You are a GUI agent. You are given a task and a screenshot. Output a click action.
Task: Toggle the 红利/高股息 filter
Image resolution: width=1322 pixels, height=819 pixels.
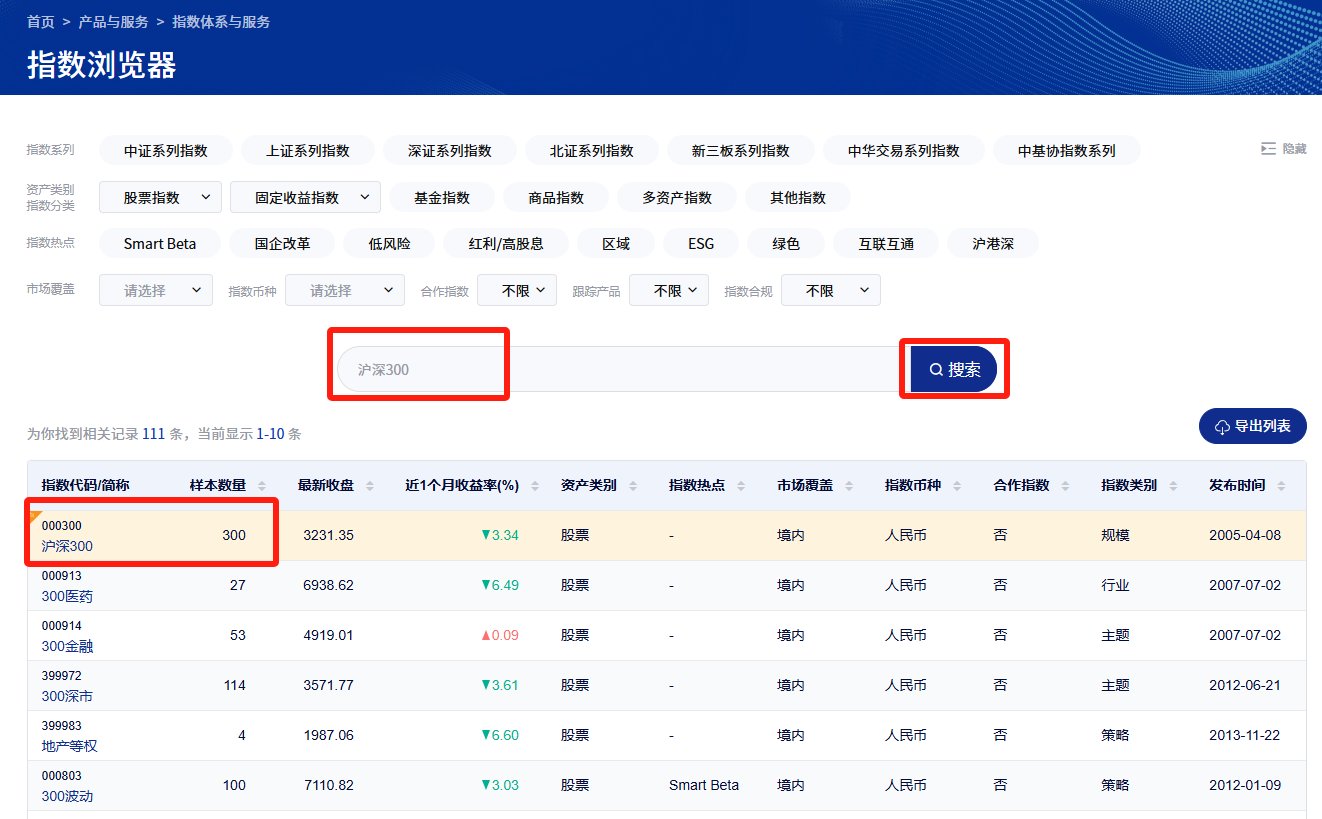tap(506, 243)
